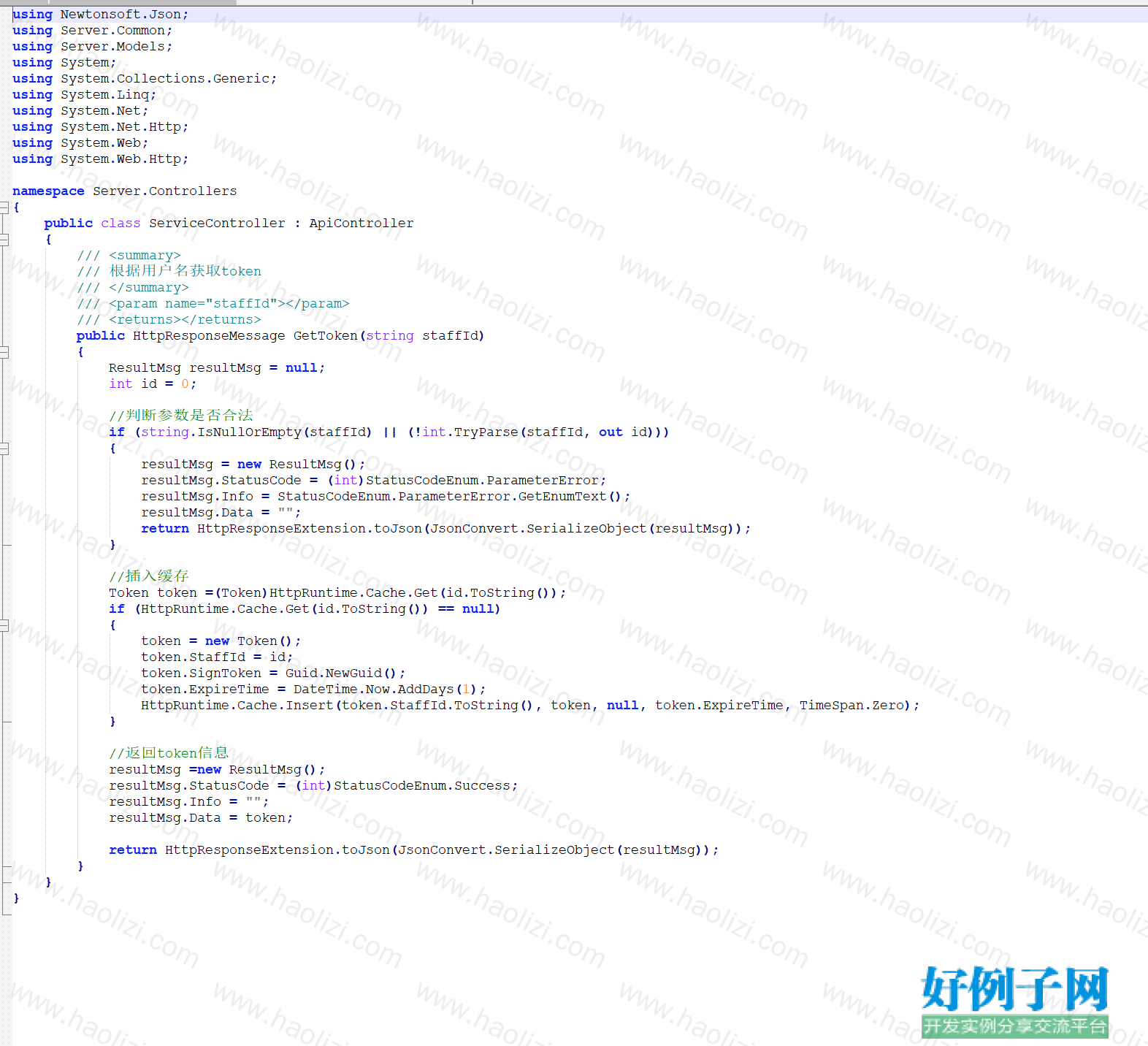Click the 'using System.Web;' line
This screenshot has width=1148, height=1046.
(x=80, y=142)
